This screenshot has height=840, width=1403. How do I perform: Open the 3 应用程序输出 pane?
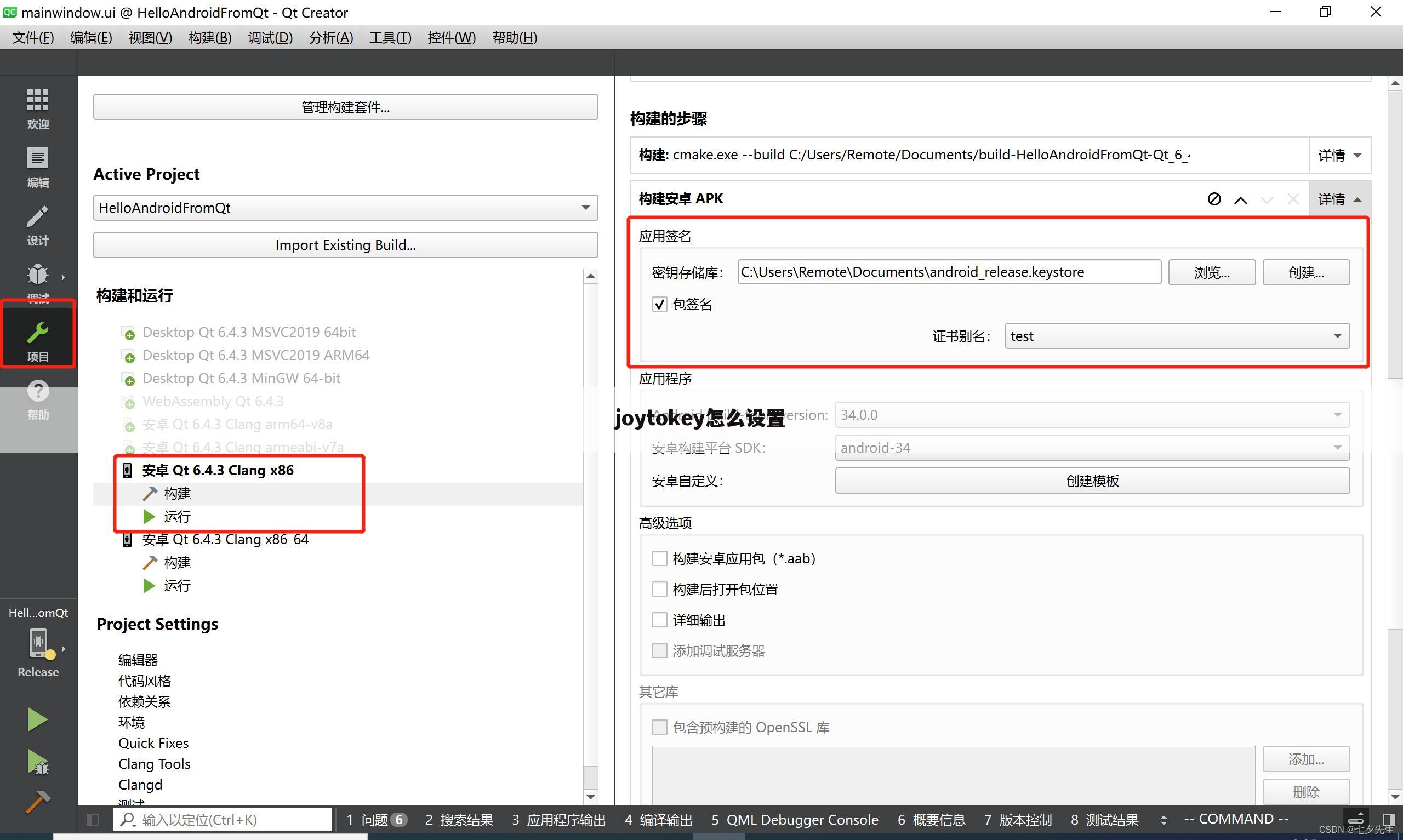pos(558,820)
